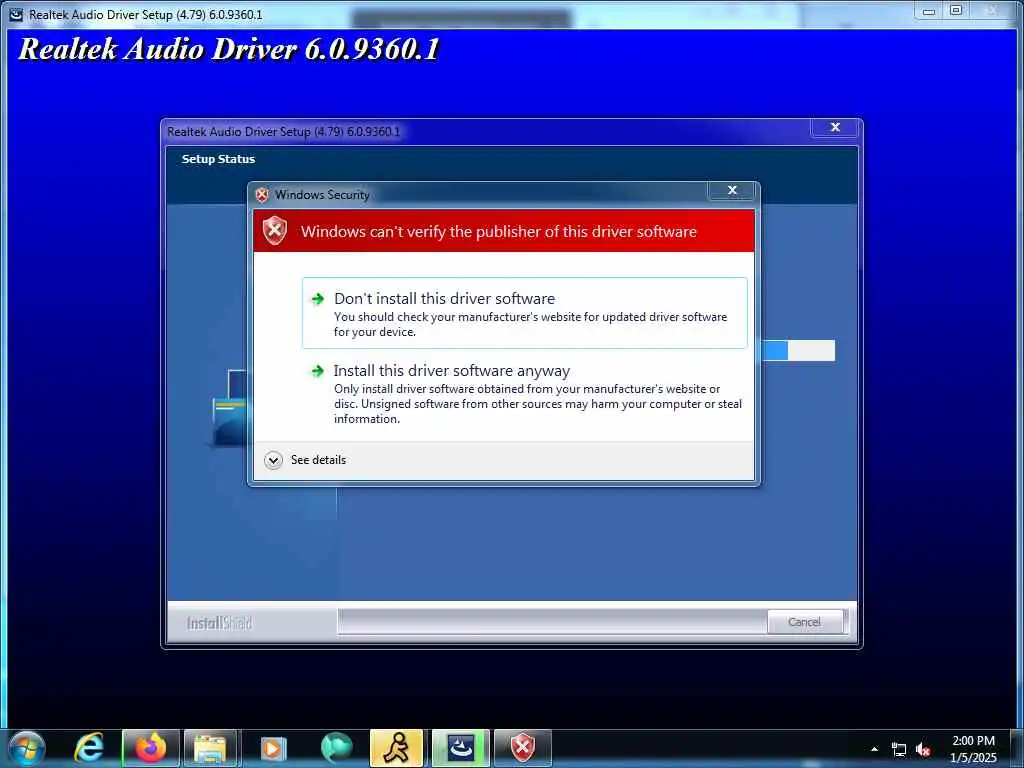
Task: Switch to Realtek setup taskbar icon
Action: [x=460, y=748]
